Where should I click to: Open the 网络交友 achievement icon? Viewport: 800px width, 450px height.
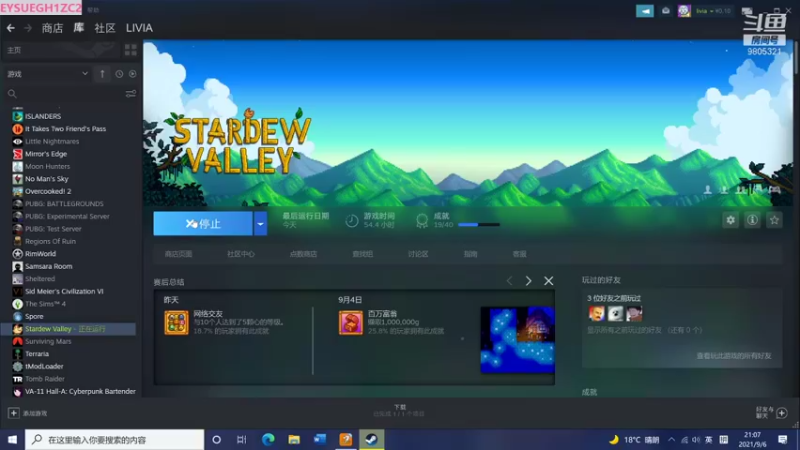176,322
